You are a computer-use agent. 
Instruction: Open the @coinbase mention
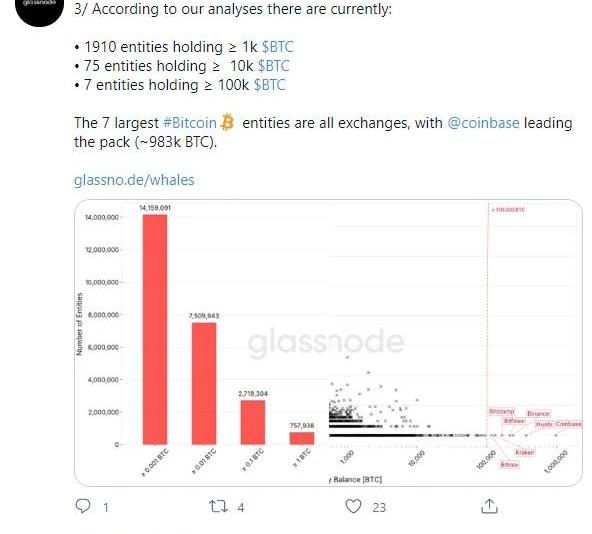point(483,123)
